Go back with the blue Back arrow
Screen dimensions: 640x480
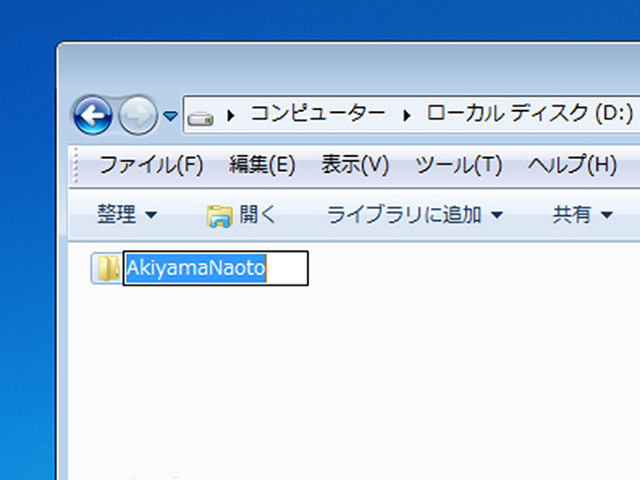coord(93,116)
